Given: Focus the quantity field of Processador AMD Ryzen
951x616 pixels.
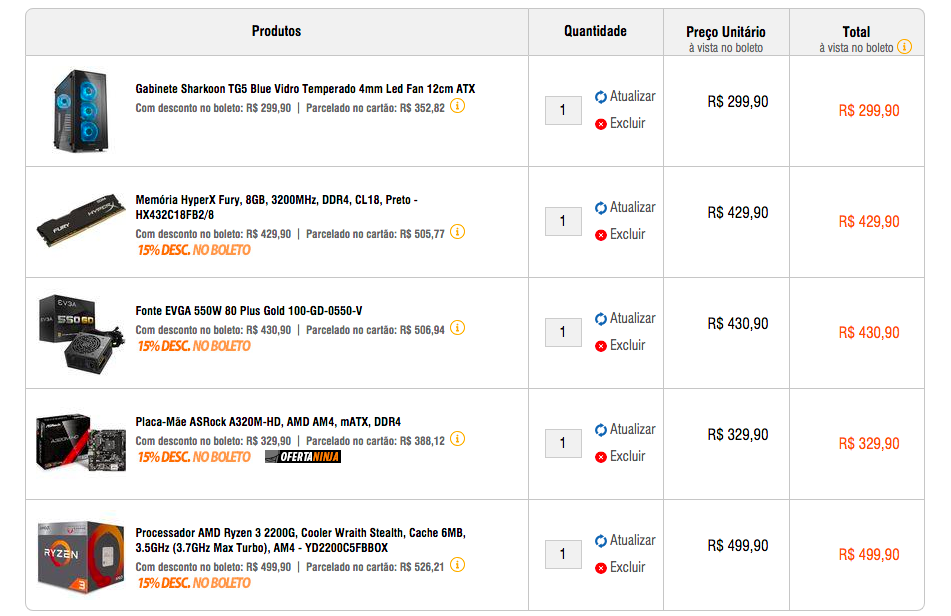Looking at the screenshot, I should coord(563,554).
